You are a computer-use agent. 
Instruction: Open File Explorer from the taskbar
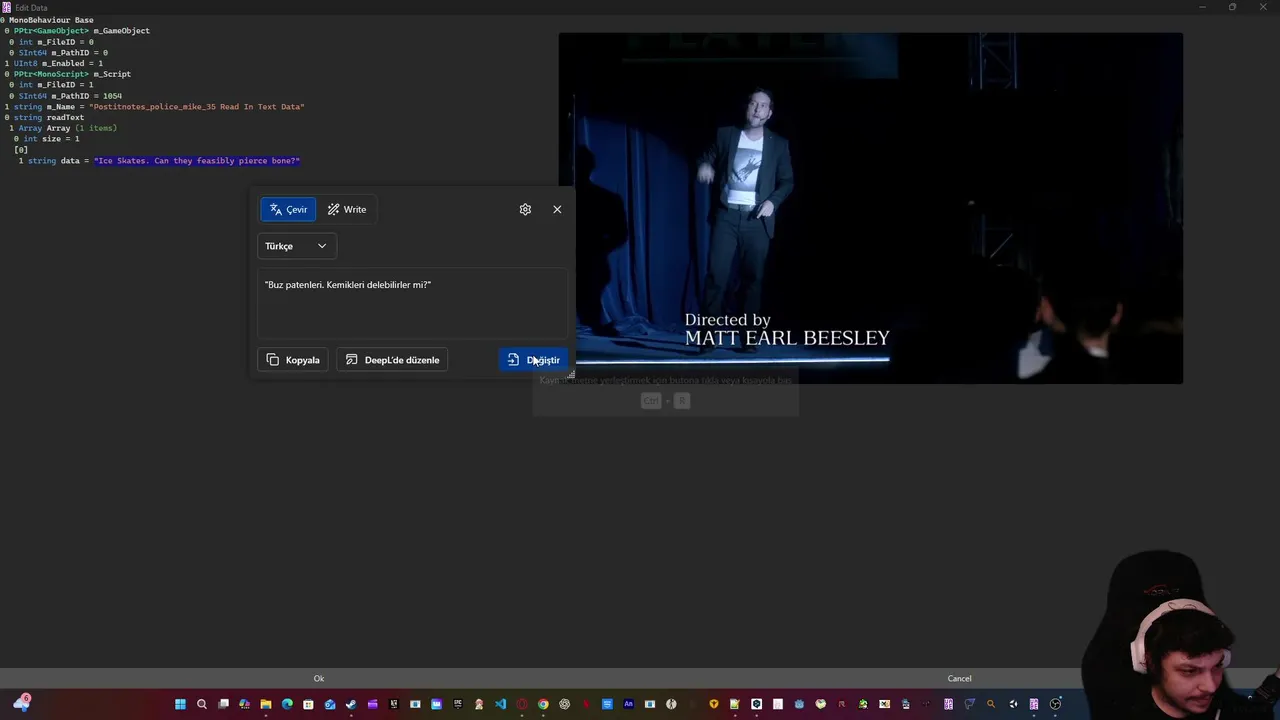pyautogui.click(x=266, y=704)
